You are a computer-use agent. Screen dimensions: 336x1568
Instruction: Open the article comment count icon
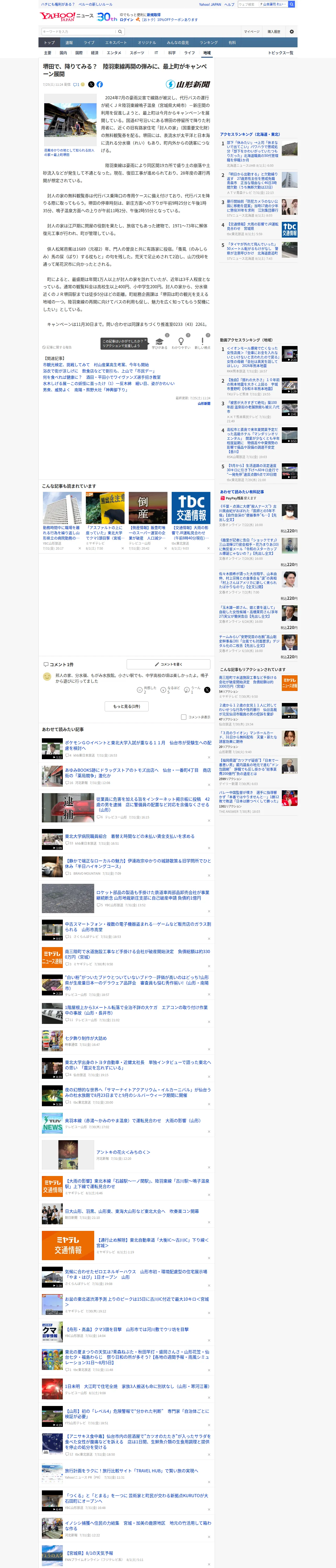[76, 85]
